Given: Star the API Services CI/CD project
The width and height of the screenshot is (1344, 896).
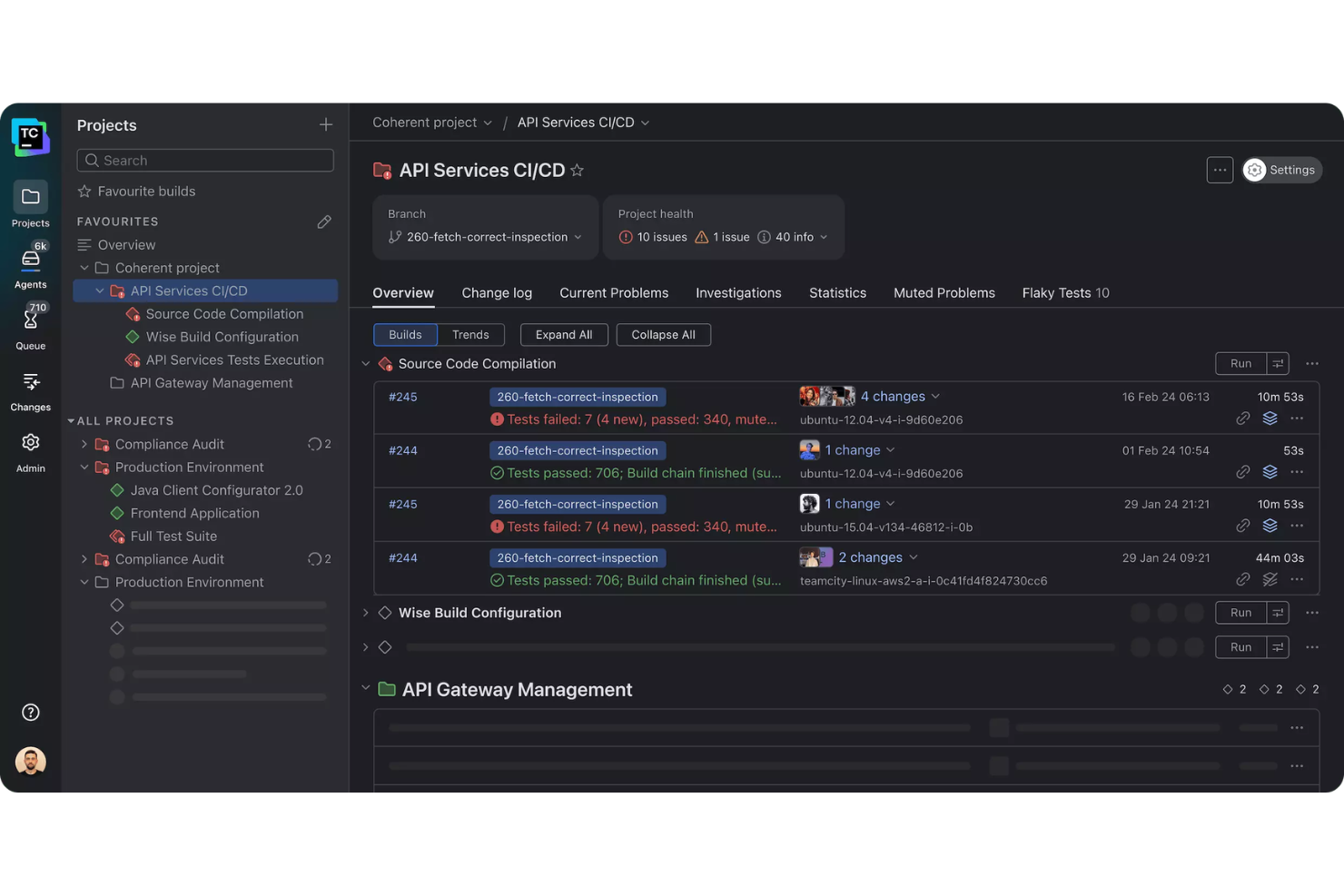Looking at the screenshot, I should click(x=577, y=170).
